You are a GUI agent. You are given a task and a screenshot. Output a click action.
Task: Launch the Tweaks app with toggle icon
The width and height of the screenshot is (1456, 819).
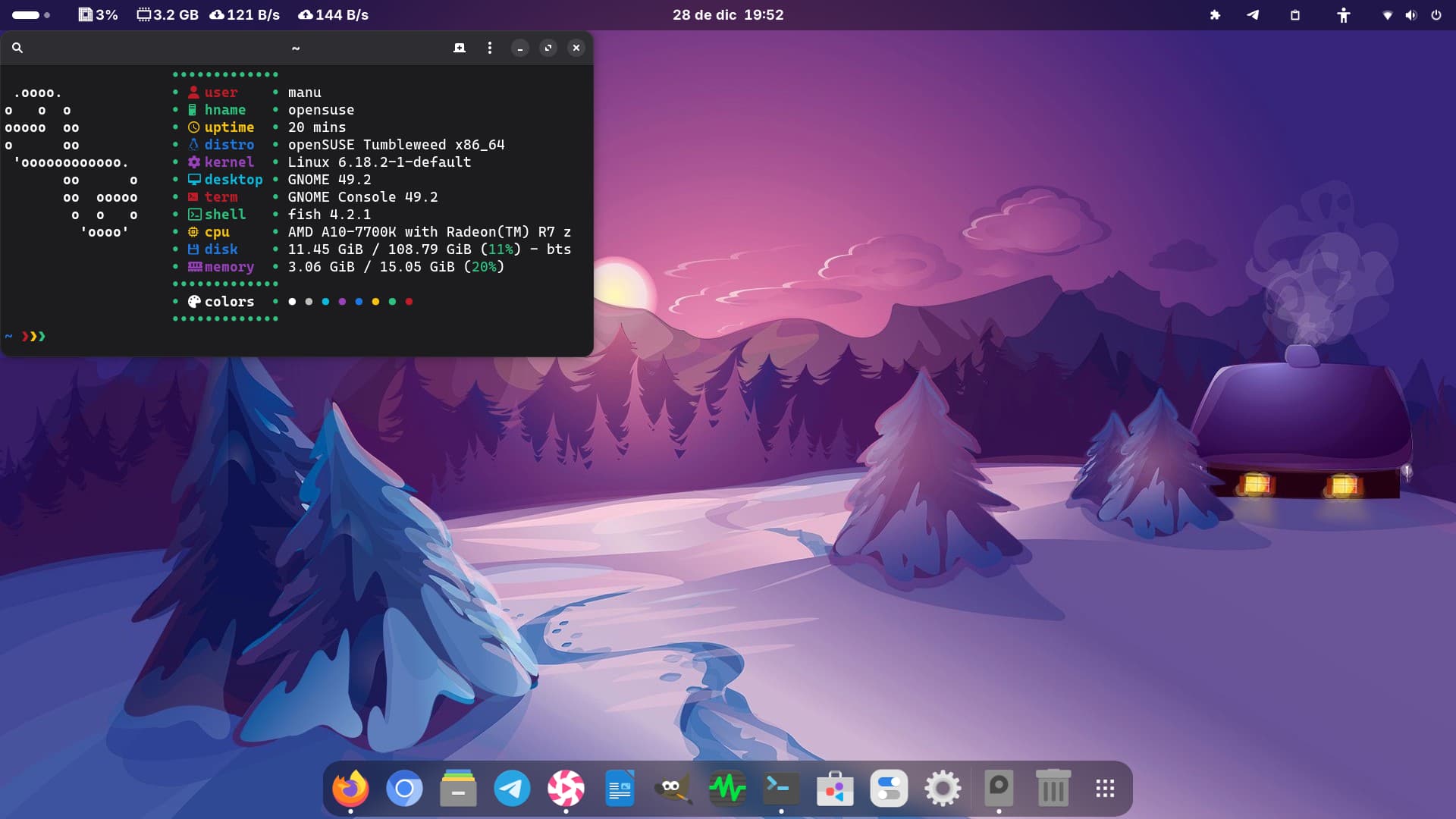[x=889, y=789]
